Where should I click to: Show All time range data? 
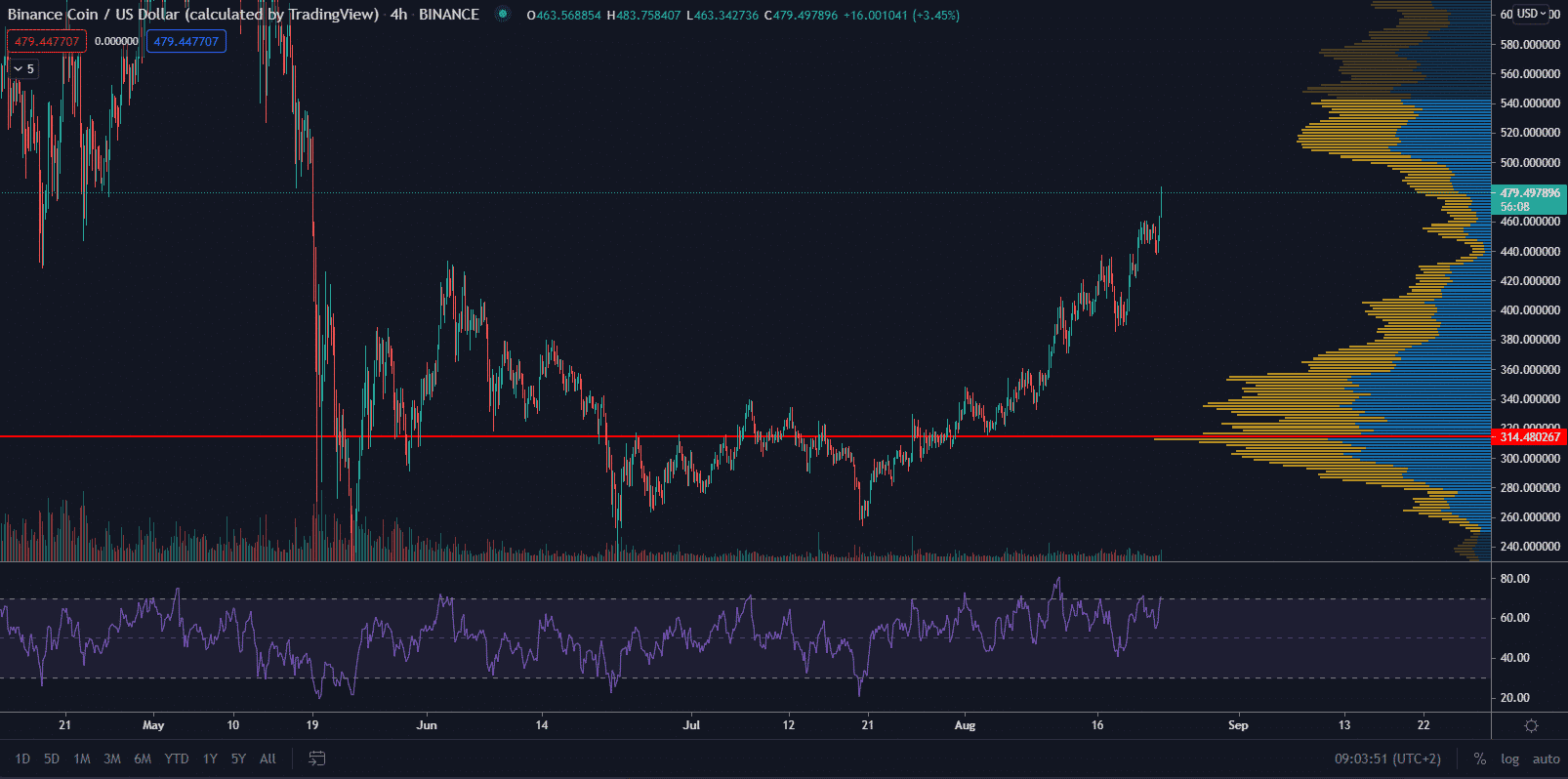pyautogui.click(x=268, y=758)
